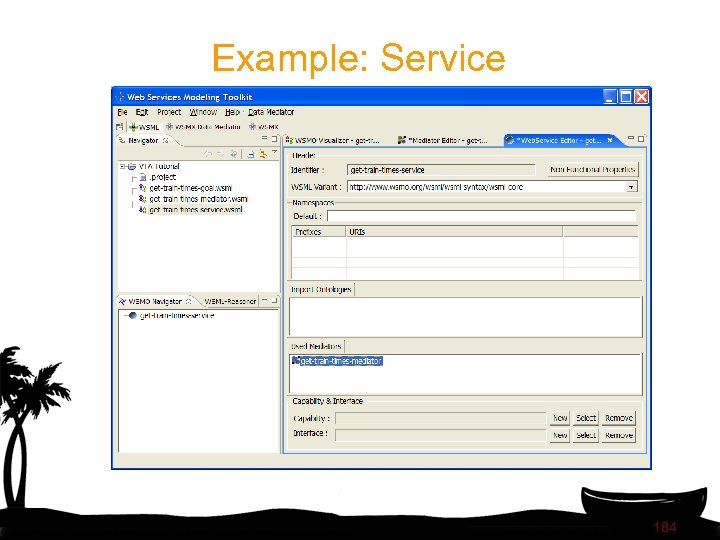
Task: Click the Web Services Modeling Toolkit title icon
Action: [x=120, y=97]
